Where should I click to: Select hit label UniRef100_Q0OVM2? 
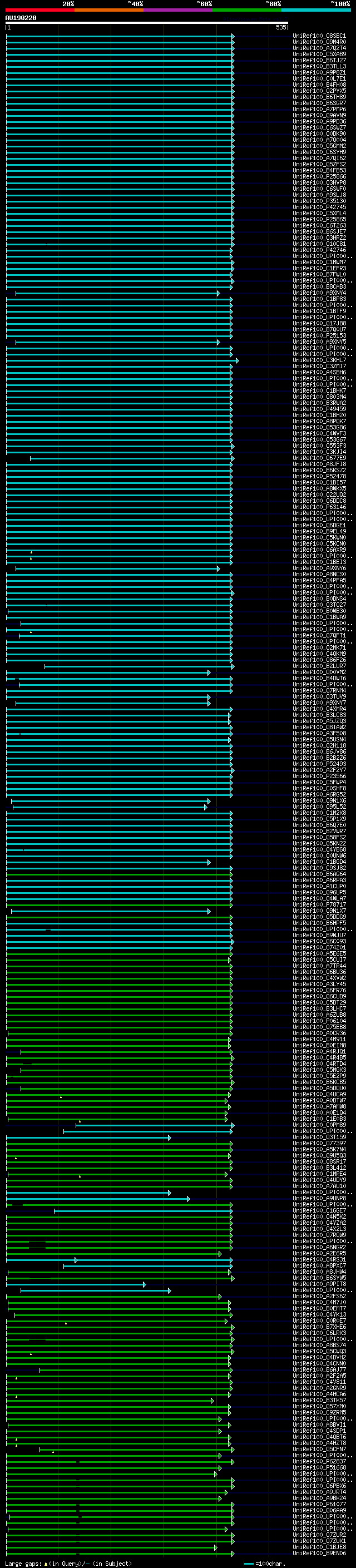tap(319, 672)
